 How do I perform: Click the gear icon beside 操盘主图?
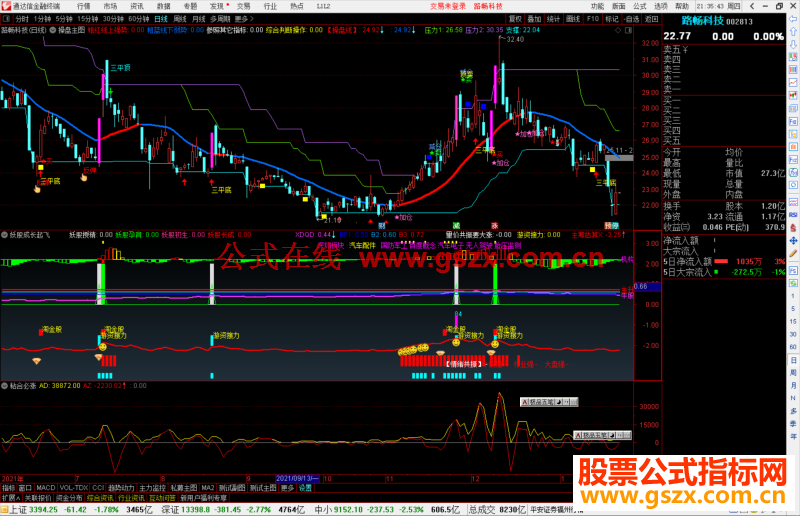53,30
